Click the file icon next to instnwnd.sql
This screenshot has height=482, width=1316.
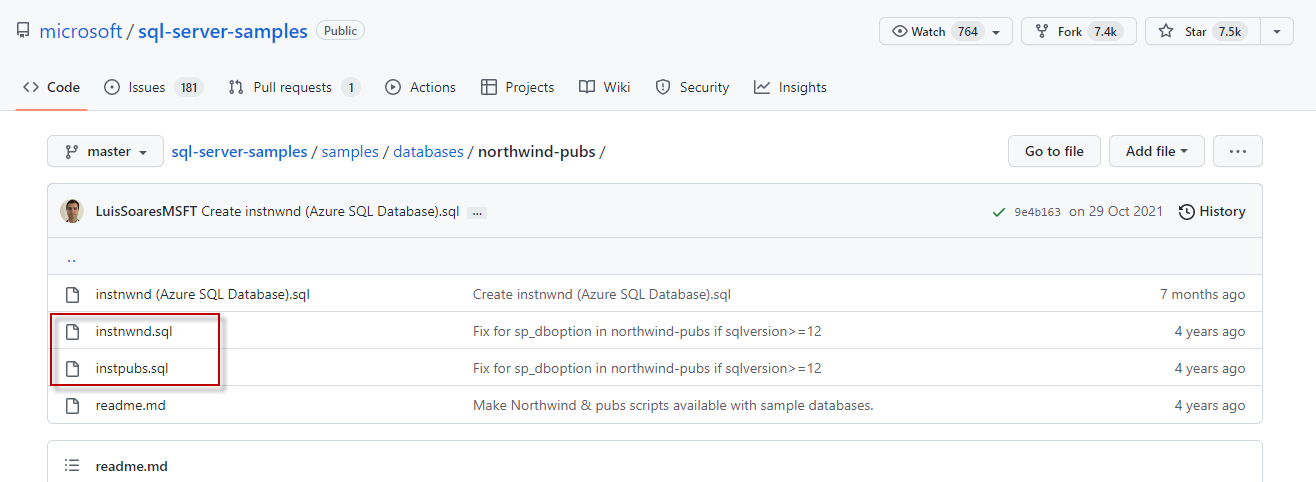[x=72, y=331]
